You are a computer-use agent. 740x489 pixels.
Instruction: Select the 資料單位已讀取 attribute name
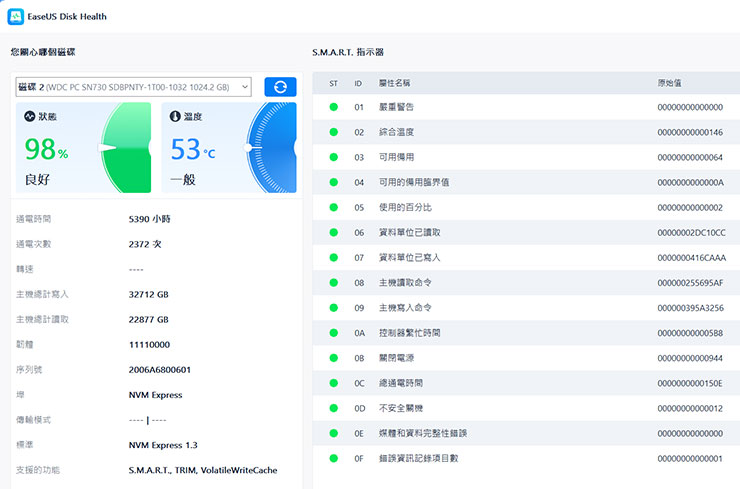[410, 232]
